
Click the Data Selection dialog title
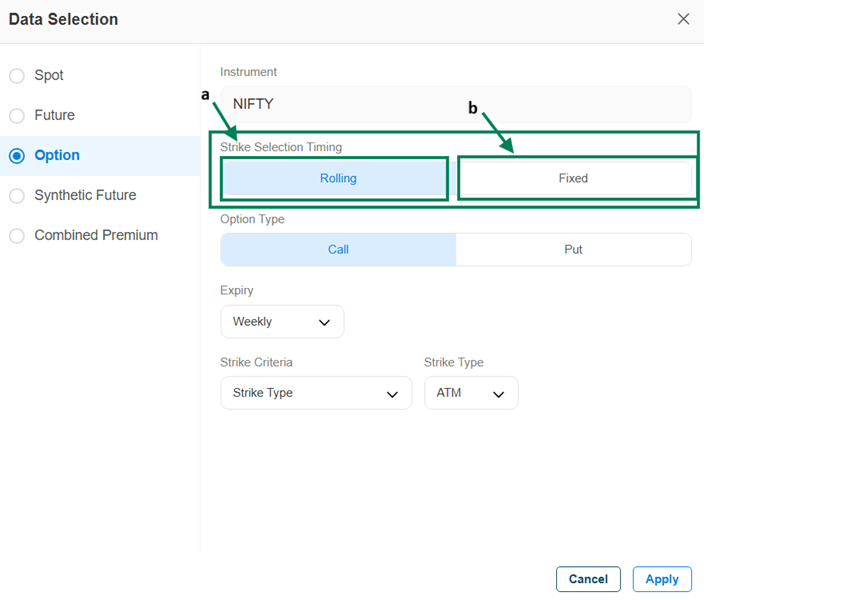pyautogui.click(x=63, y=19)
